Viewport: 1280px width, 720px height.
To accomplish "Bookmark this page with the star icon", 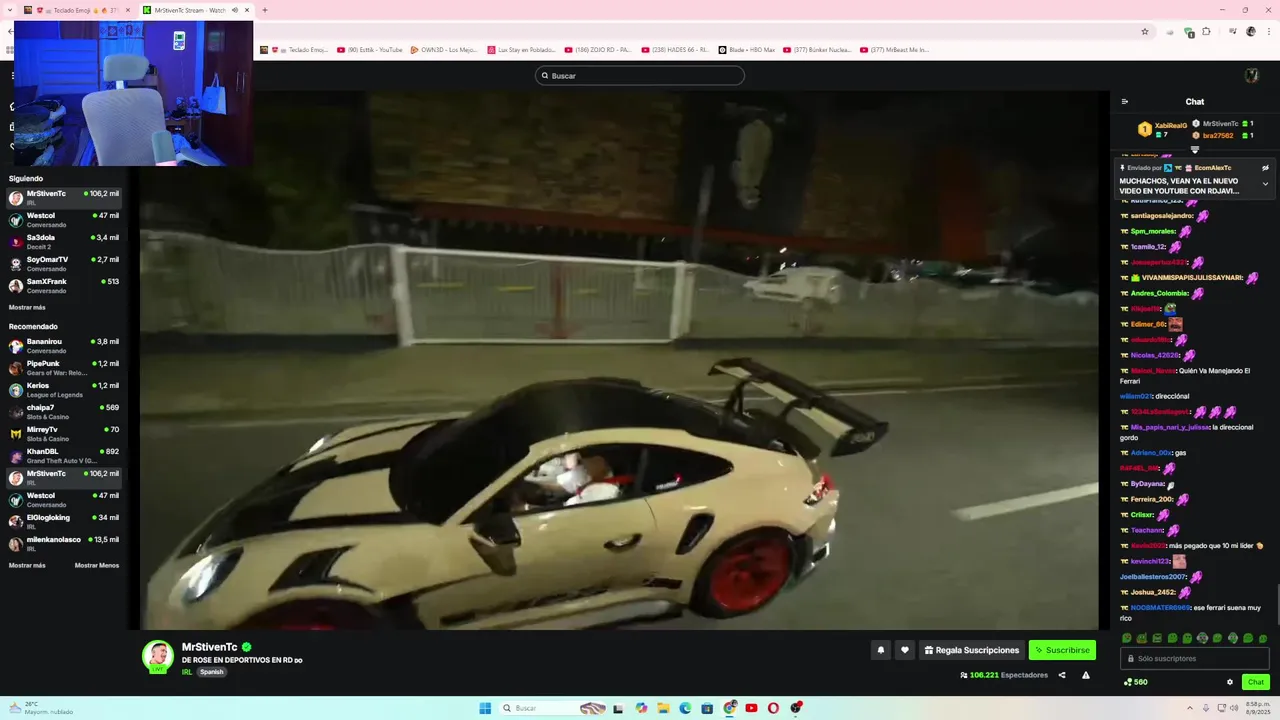I will [x=1145, y=31].
